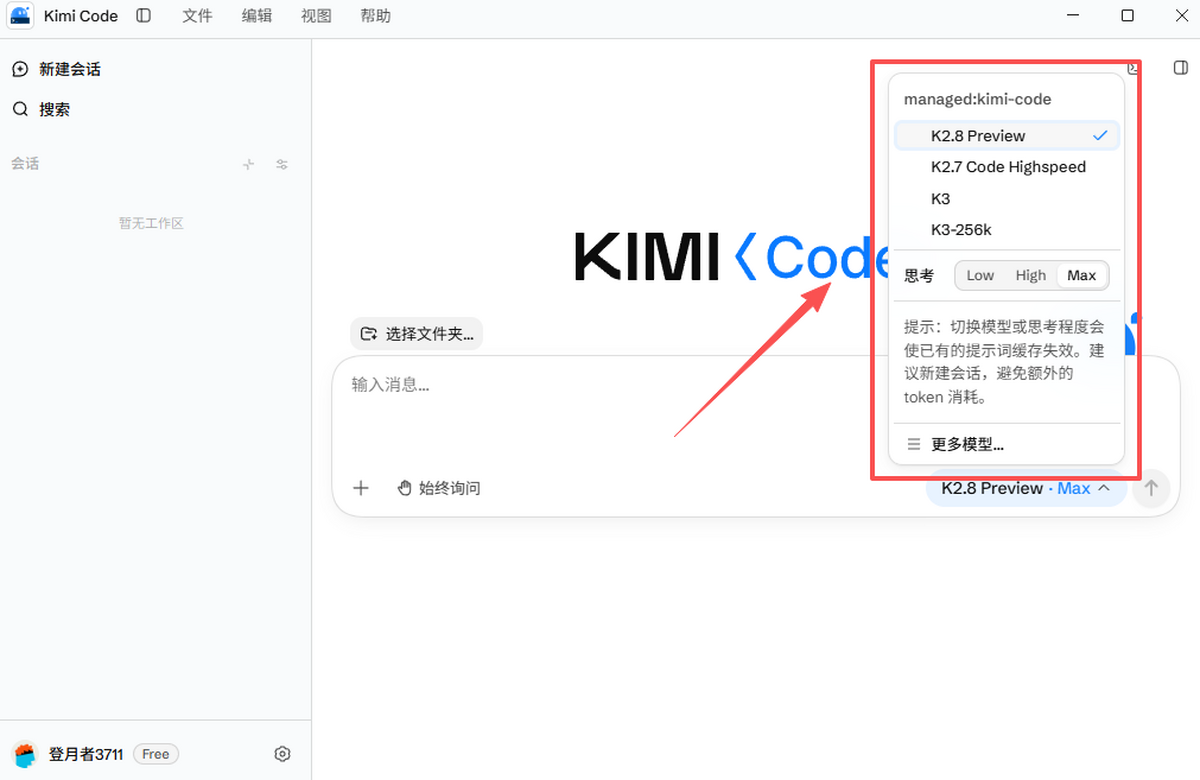Maximize the Kimi Code window
This screenshot has height=780, width=1200.
pos(1127,16)
